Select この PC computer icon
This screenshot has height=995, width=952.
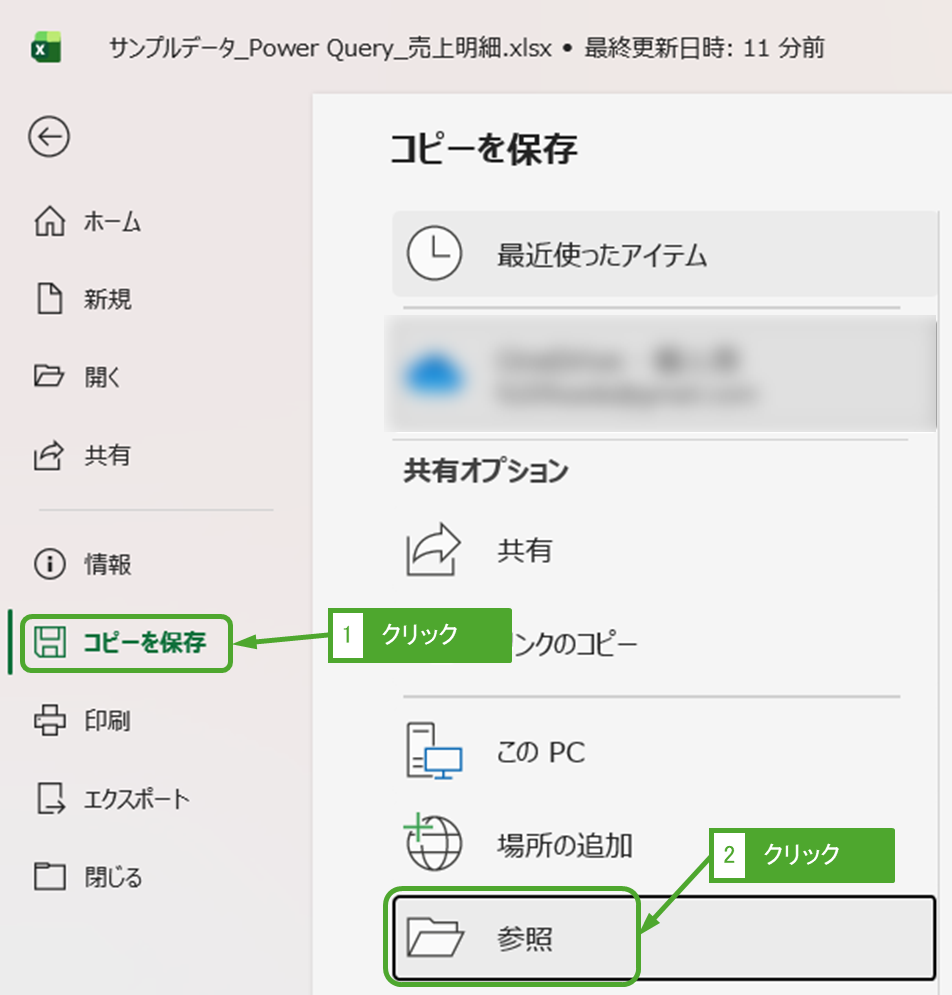(433, 752)
